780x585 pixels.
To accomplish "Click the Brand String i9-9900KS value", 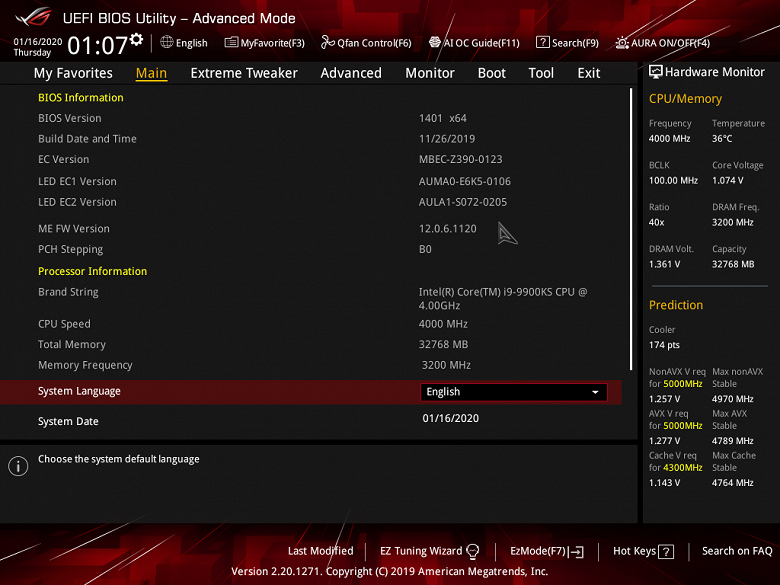I will click(x=503, y=298).
